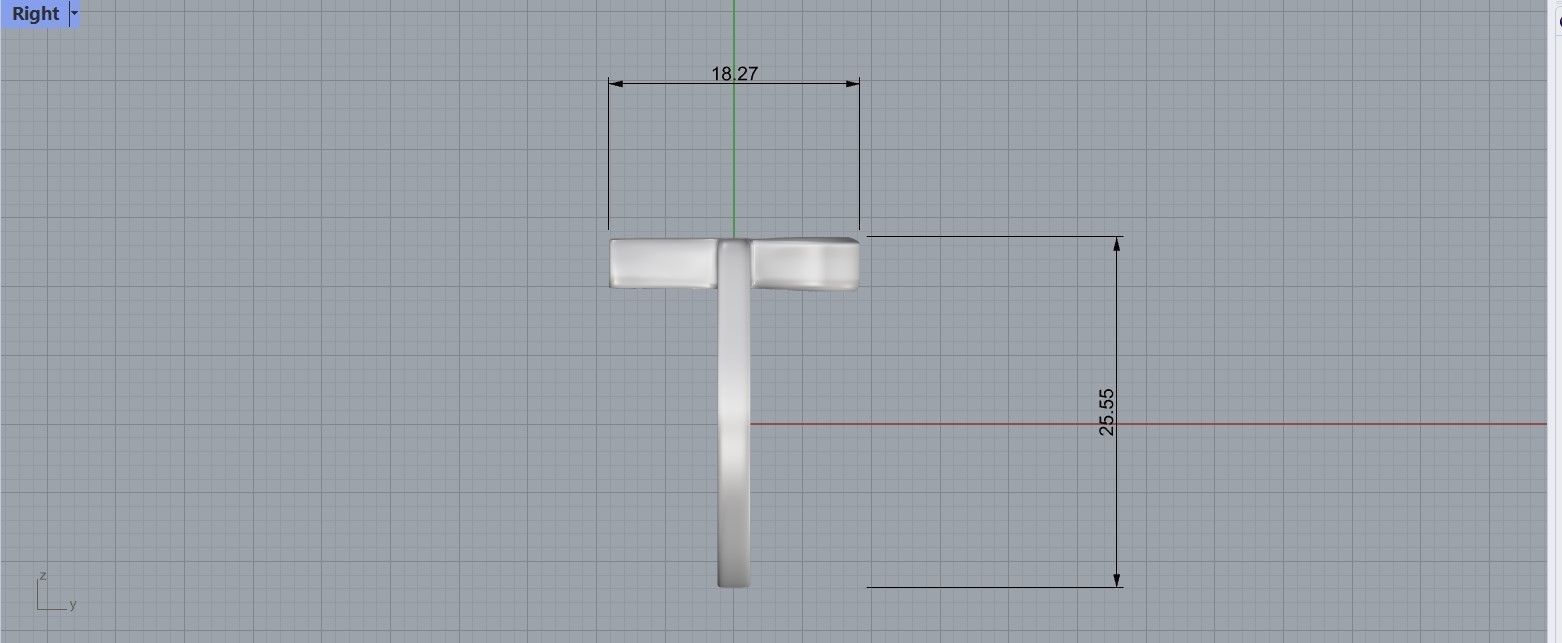Click the z-y axis indicator icon

pos(55,592)
